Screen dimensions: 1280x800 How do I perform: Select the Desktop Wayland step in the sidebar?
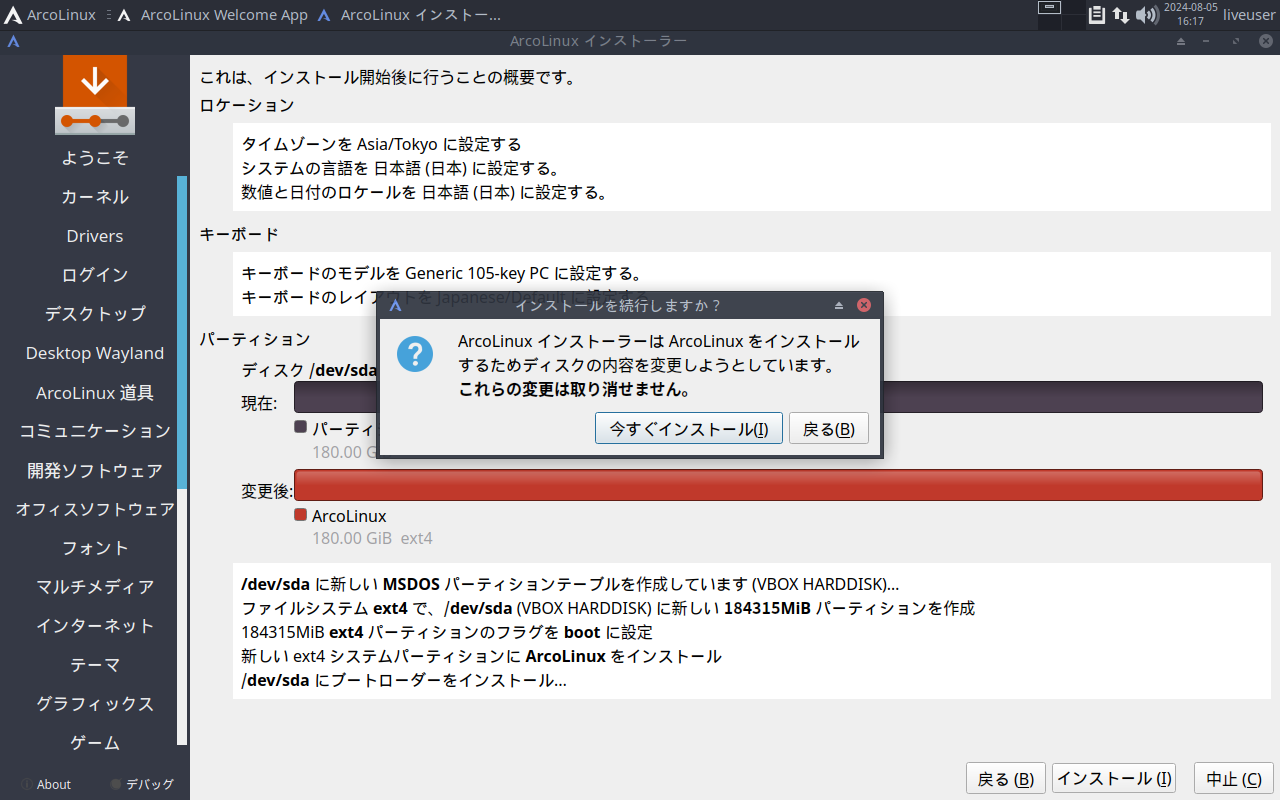[x=95, y=353]
